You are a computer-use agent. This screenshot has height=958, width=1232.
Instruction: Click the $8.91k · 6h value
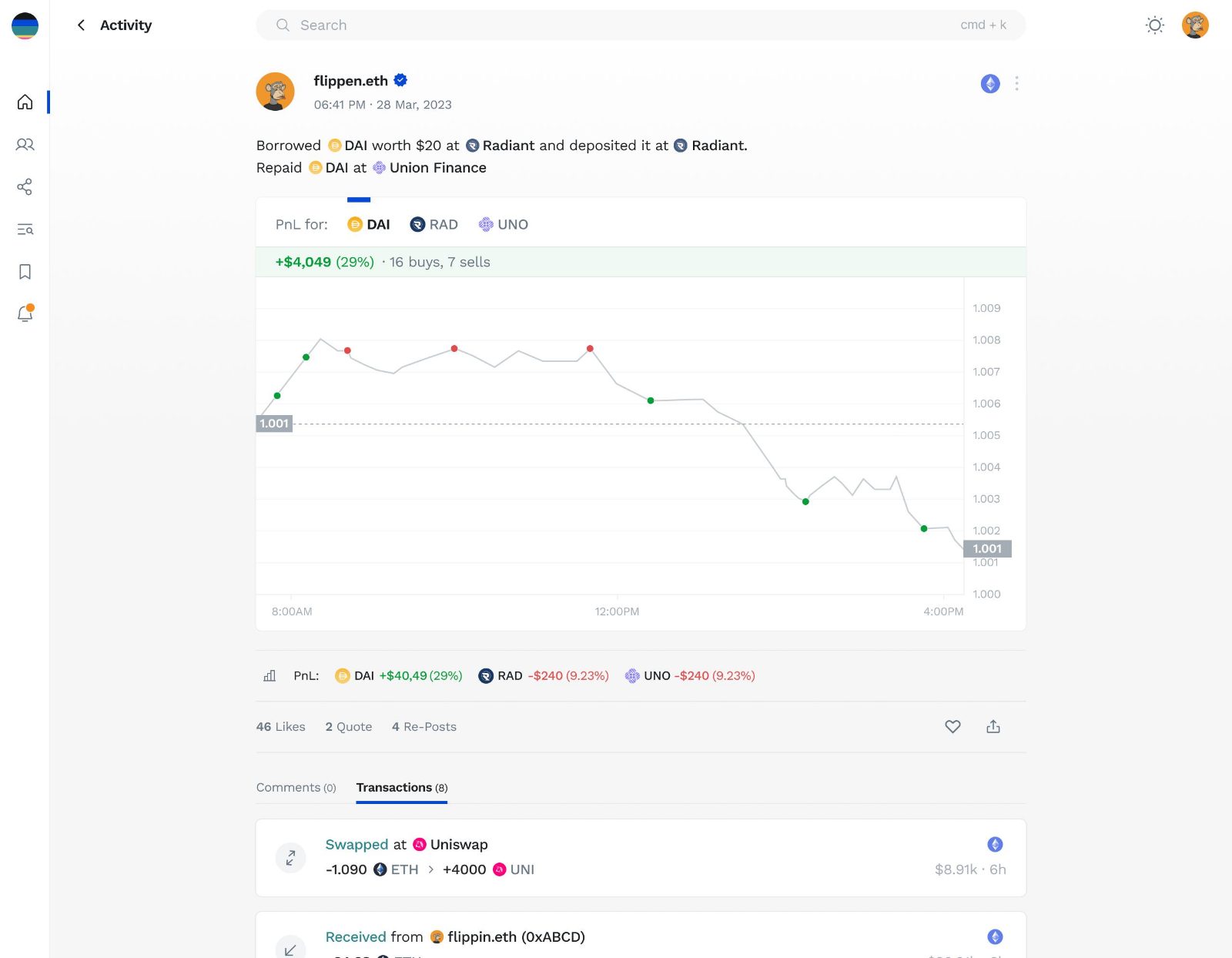point(970,869)
